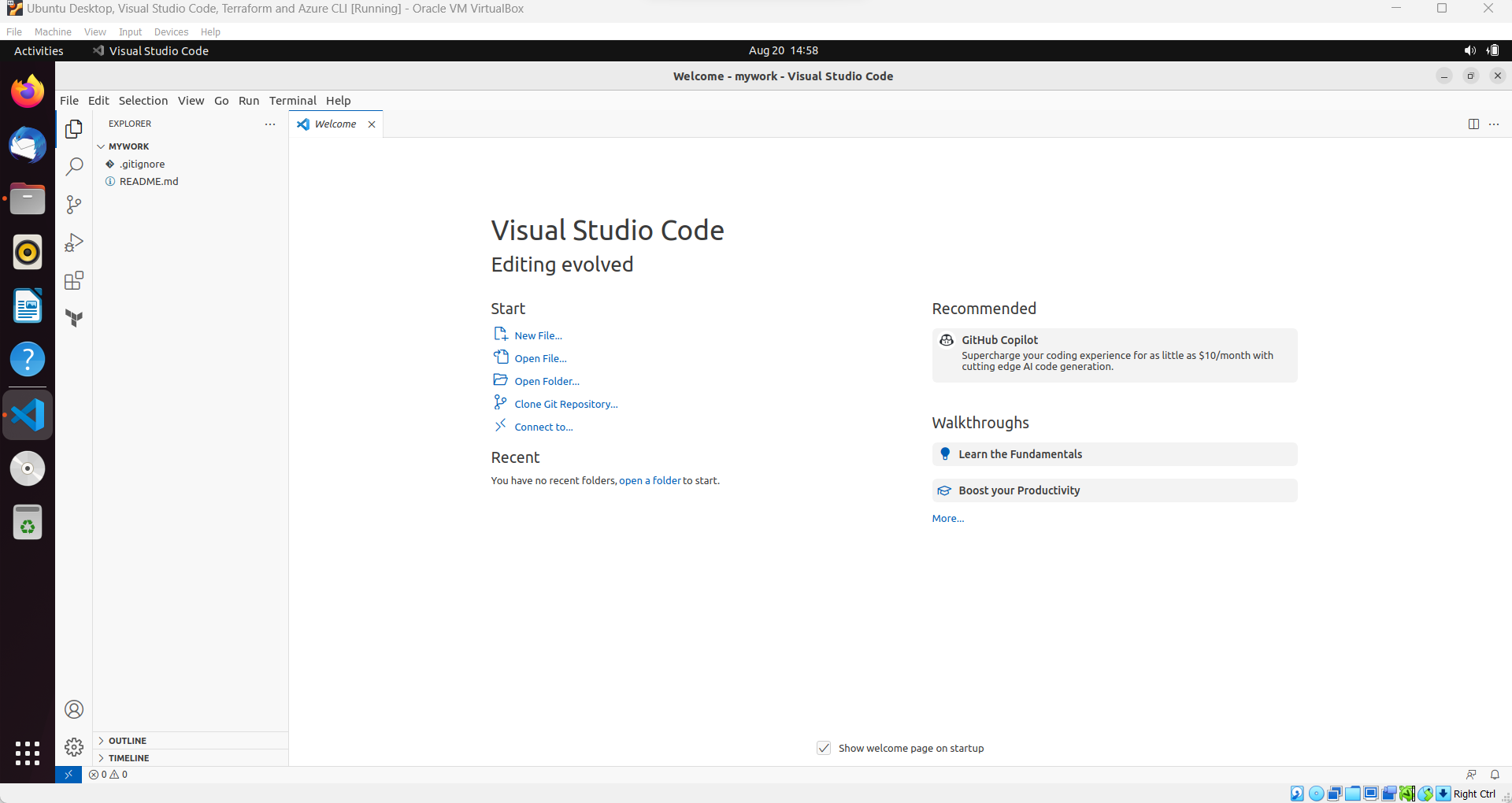
Task: Select the Welcome tab
Action: pos(334,124)
